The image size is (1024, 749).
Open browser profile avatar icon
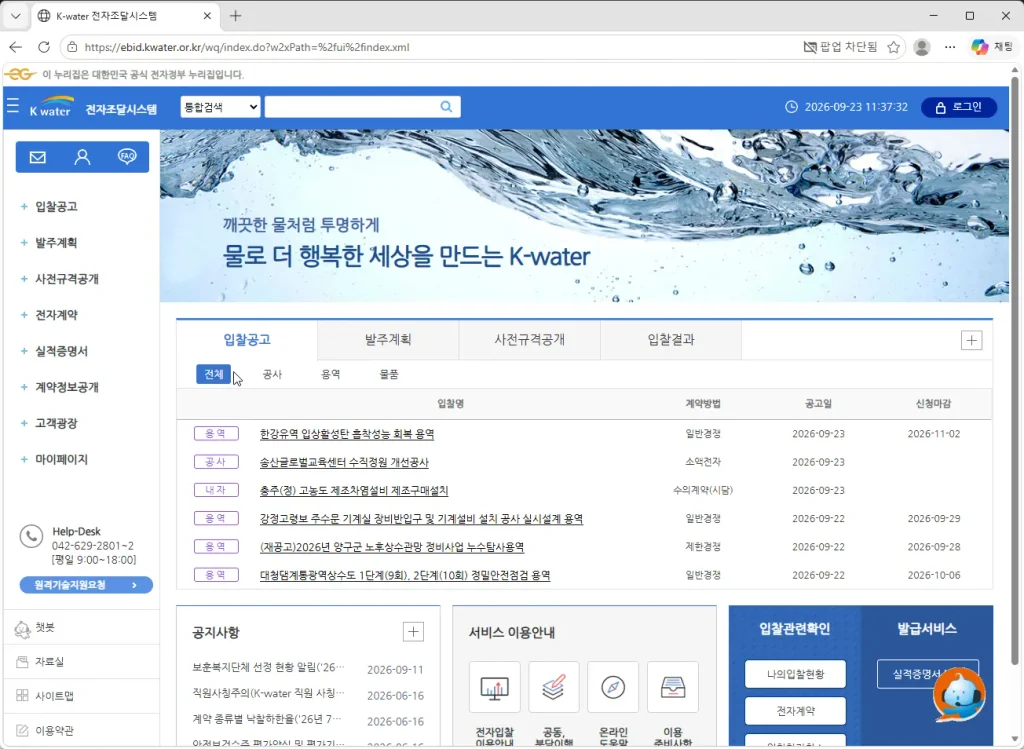(921, 47)
